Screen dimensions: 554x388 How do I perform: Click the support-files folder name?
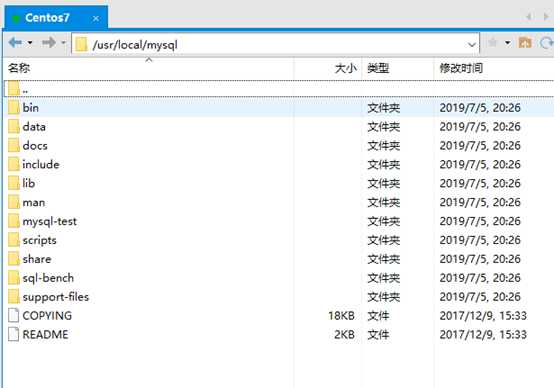[x=56, y=297]
